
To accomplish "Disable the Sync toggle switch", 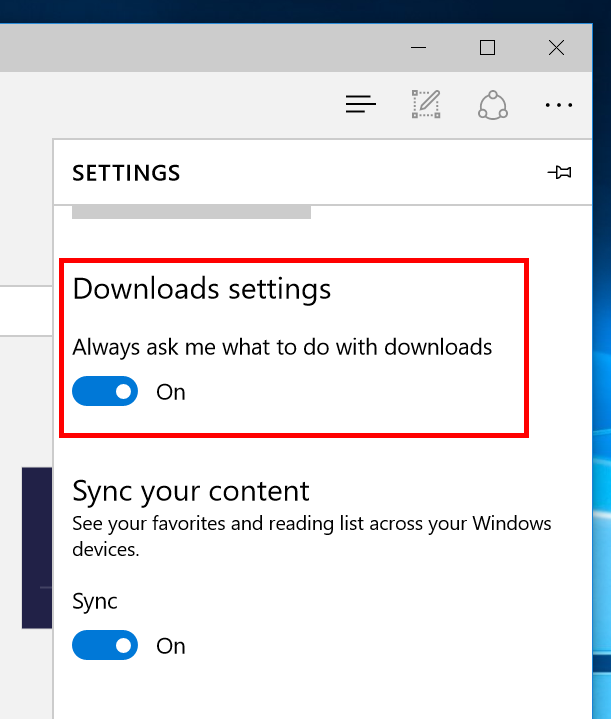I will coord(105,646).
